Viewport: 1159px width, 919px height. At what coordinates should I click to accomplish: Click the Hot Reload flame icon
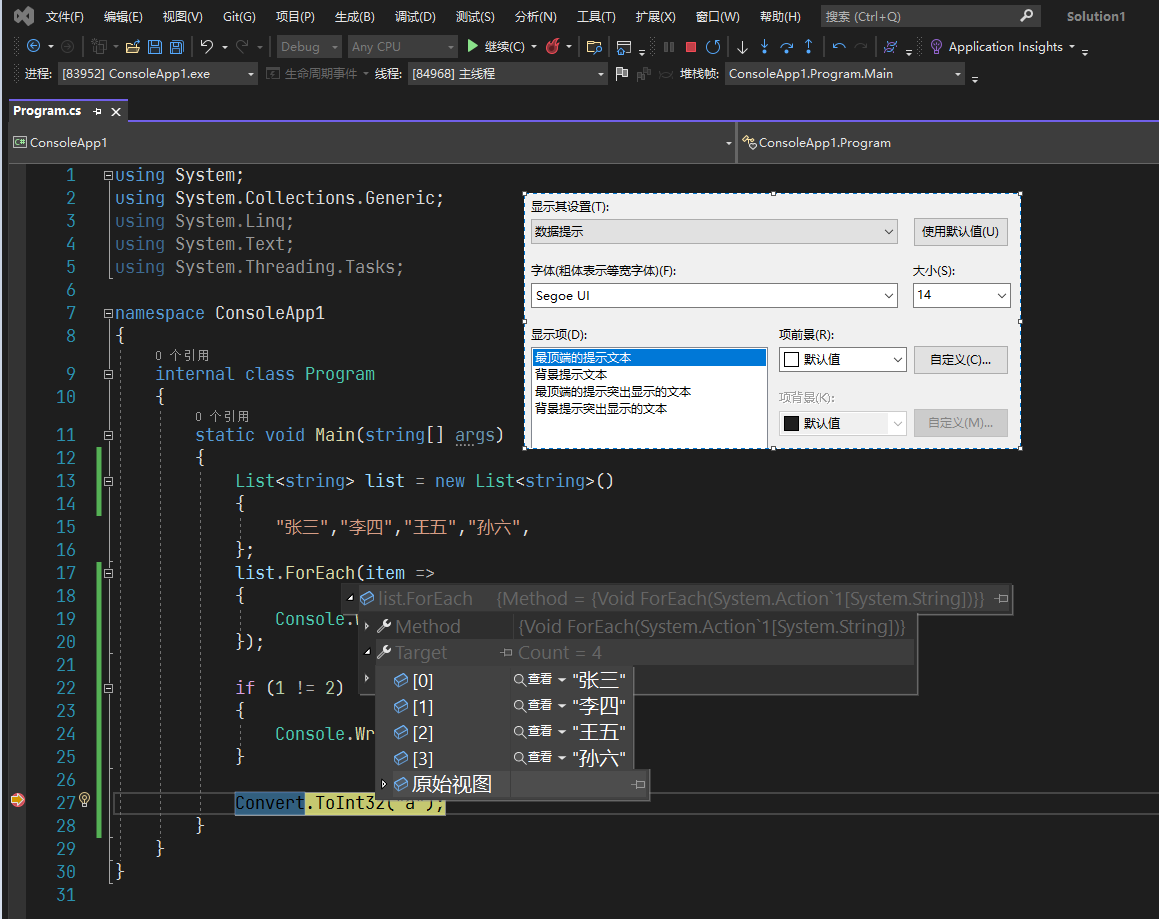point(552,47)
